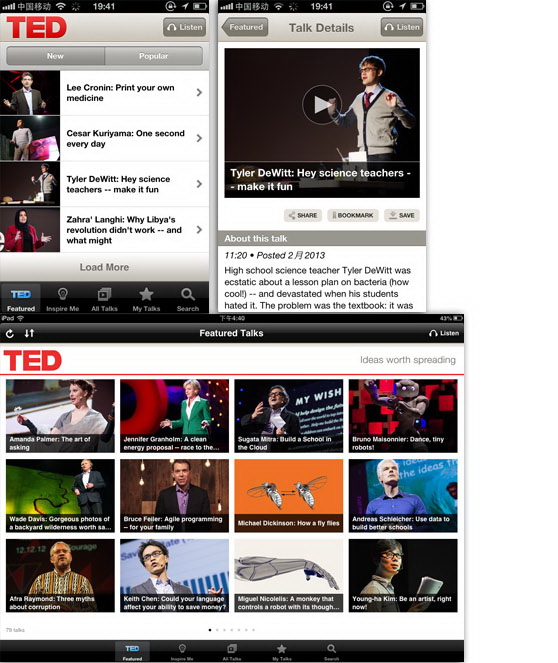
Task: Tap the refresh icon in iPad toolbar
Action: (10, 334)
